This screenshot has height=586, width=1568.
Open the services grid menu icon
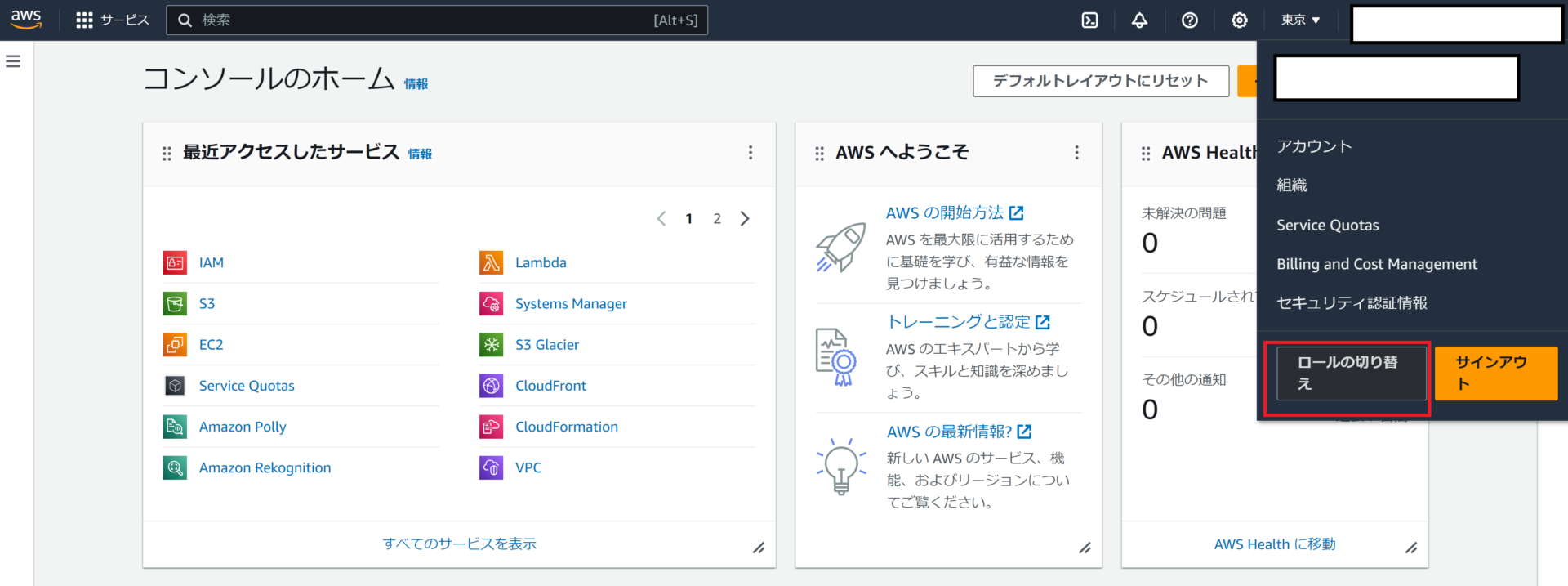[84, 20]
